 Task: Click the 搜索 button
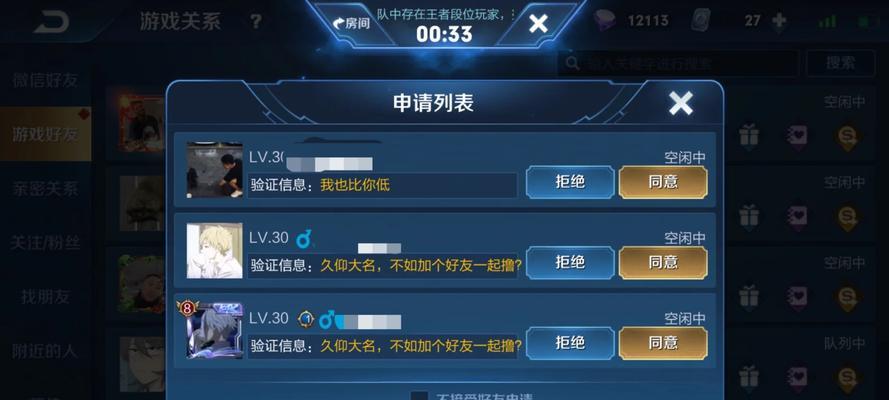[x=840, y=63]
